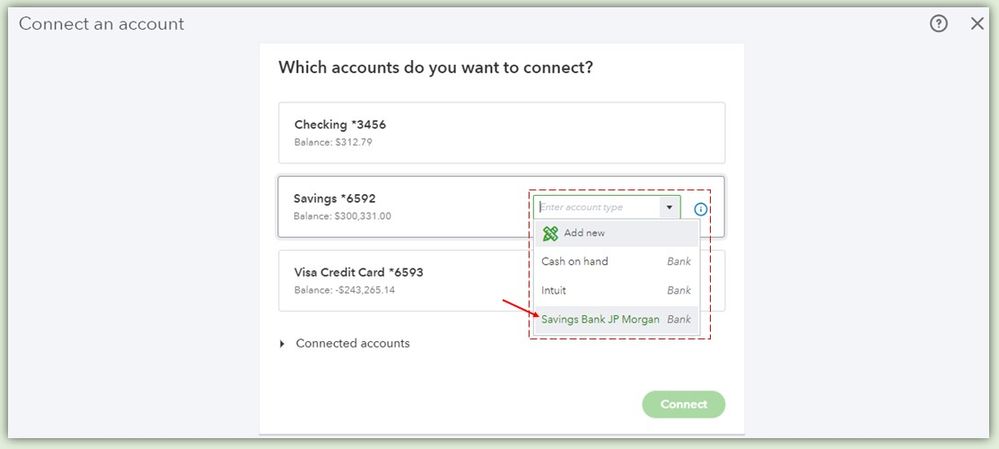Screen dimensions: 999x449
Task: Toggle the account type dropdown arrow
Action: 669,207
